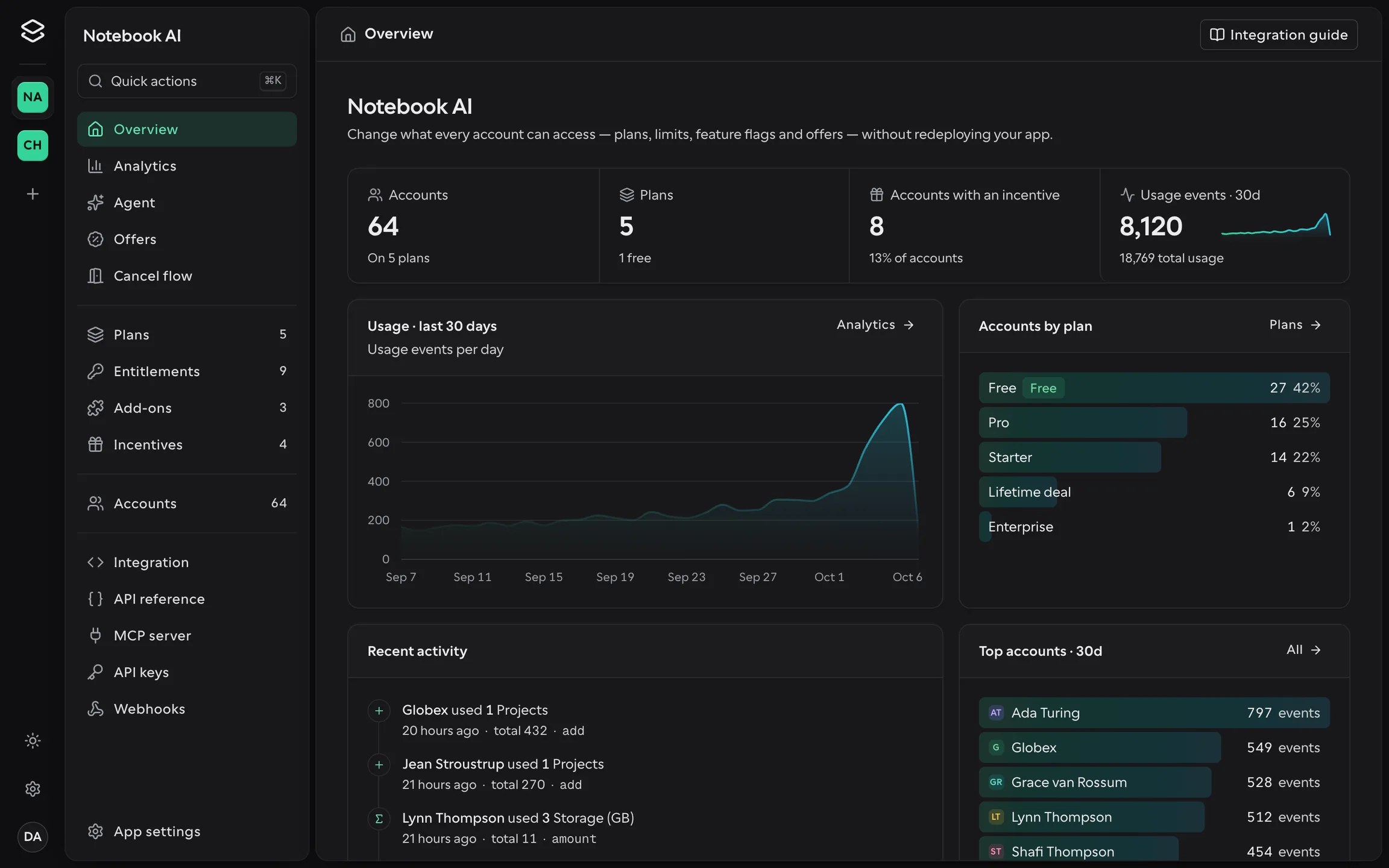Switch to the CH workspace avatar
Viewport: 1389px width, 868px height.
point(33,145)
